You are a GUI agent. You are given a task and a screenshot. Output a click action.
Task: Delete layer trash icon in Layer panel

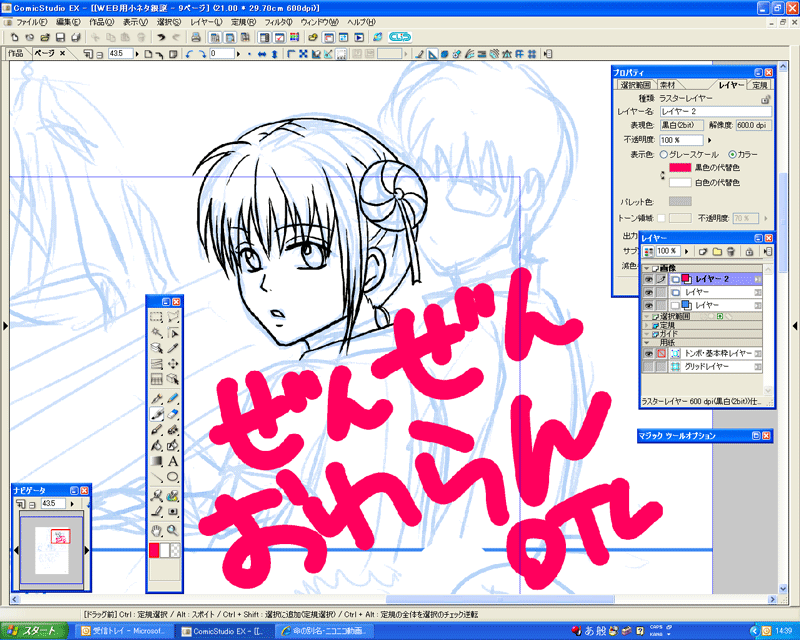[x=731, y=251]
